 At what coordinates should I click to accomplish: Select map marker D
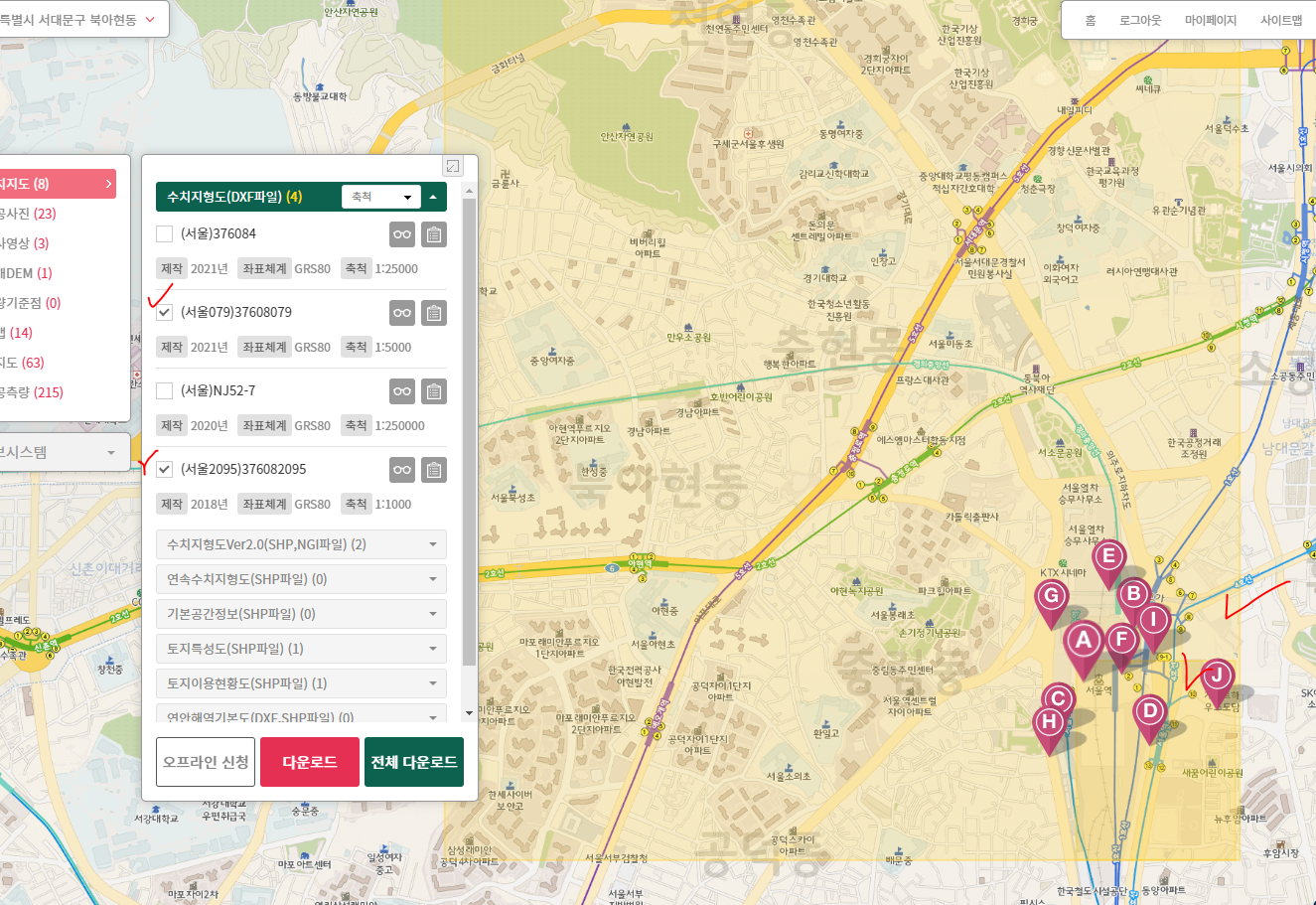pyautogui.click(x=1150, y=714)
